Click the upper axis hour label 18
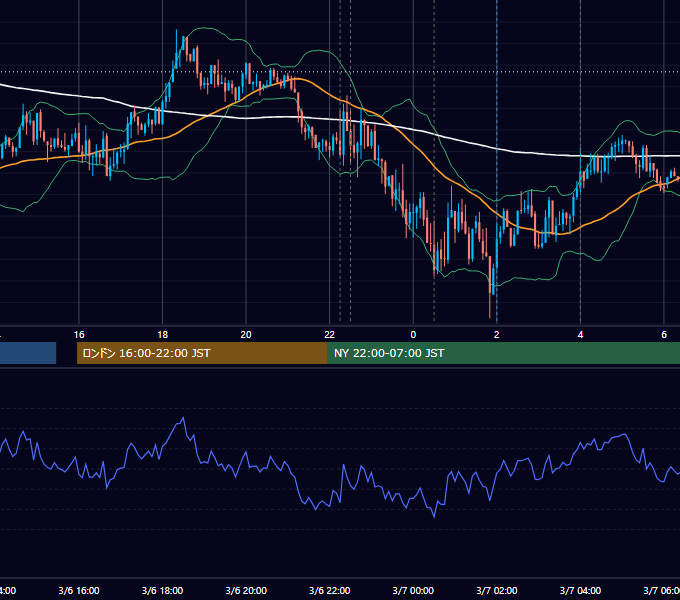The image size is (680, 600). 163,334
